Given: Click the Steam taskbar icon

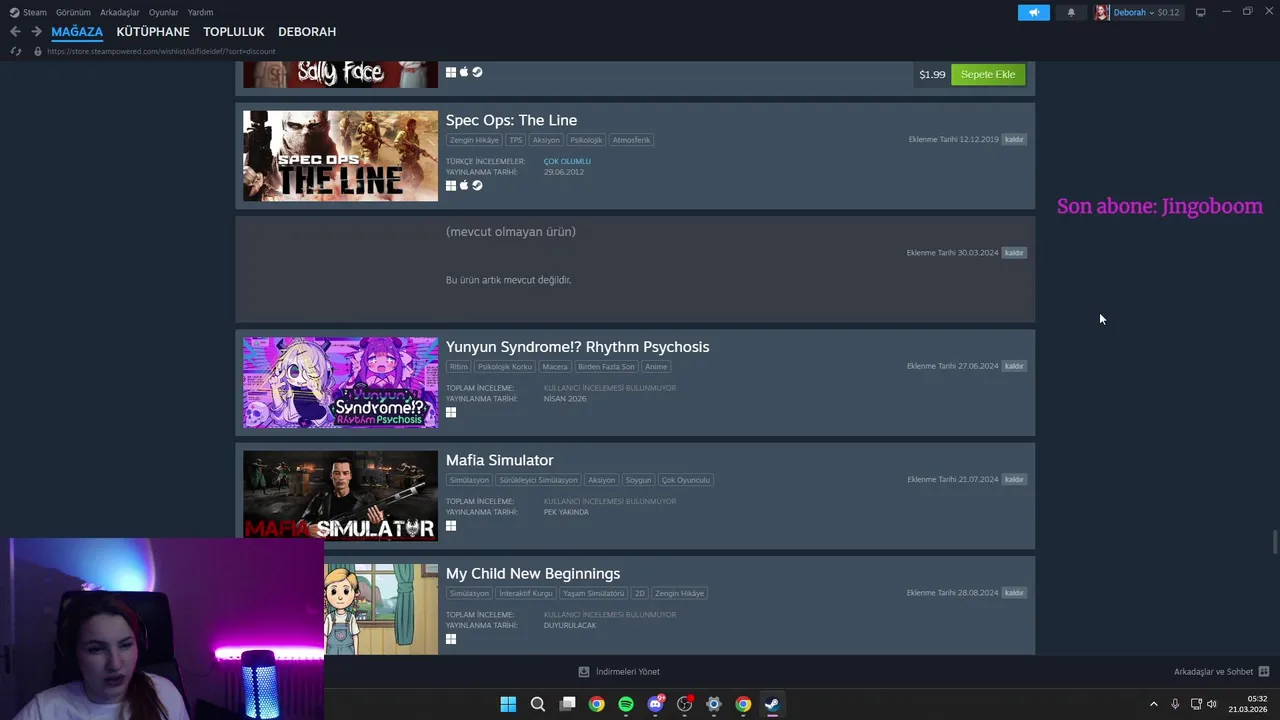Looking at the screenshot, I should [772, 704].
